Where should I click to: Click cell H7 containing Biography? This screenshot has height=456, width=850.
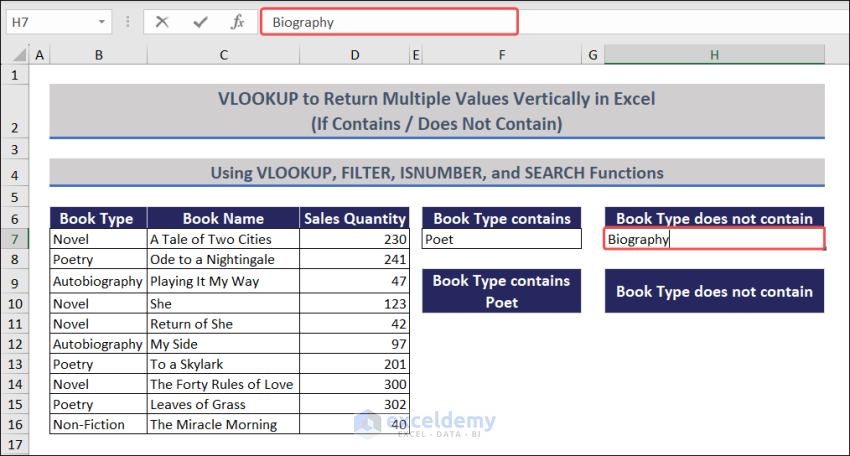(x=714, y=239)
